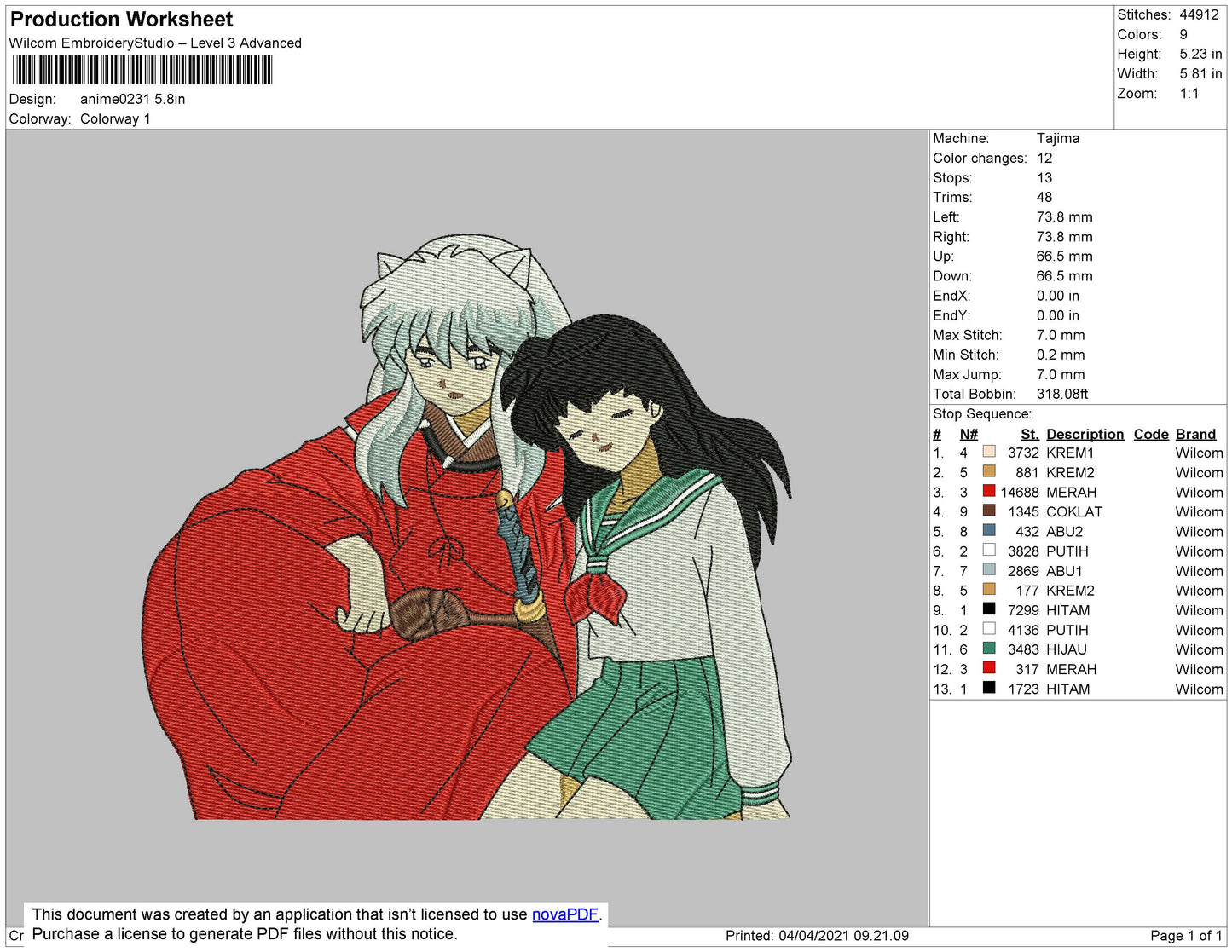Select the HITAM black swatch in row 9
The image size is (1232, 952).
point(989,609)
